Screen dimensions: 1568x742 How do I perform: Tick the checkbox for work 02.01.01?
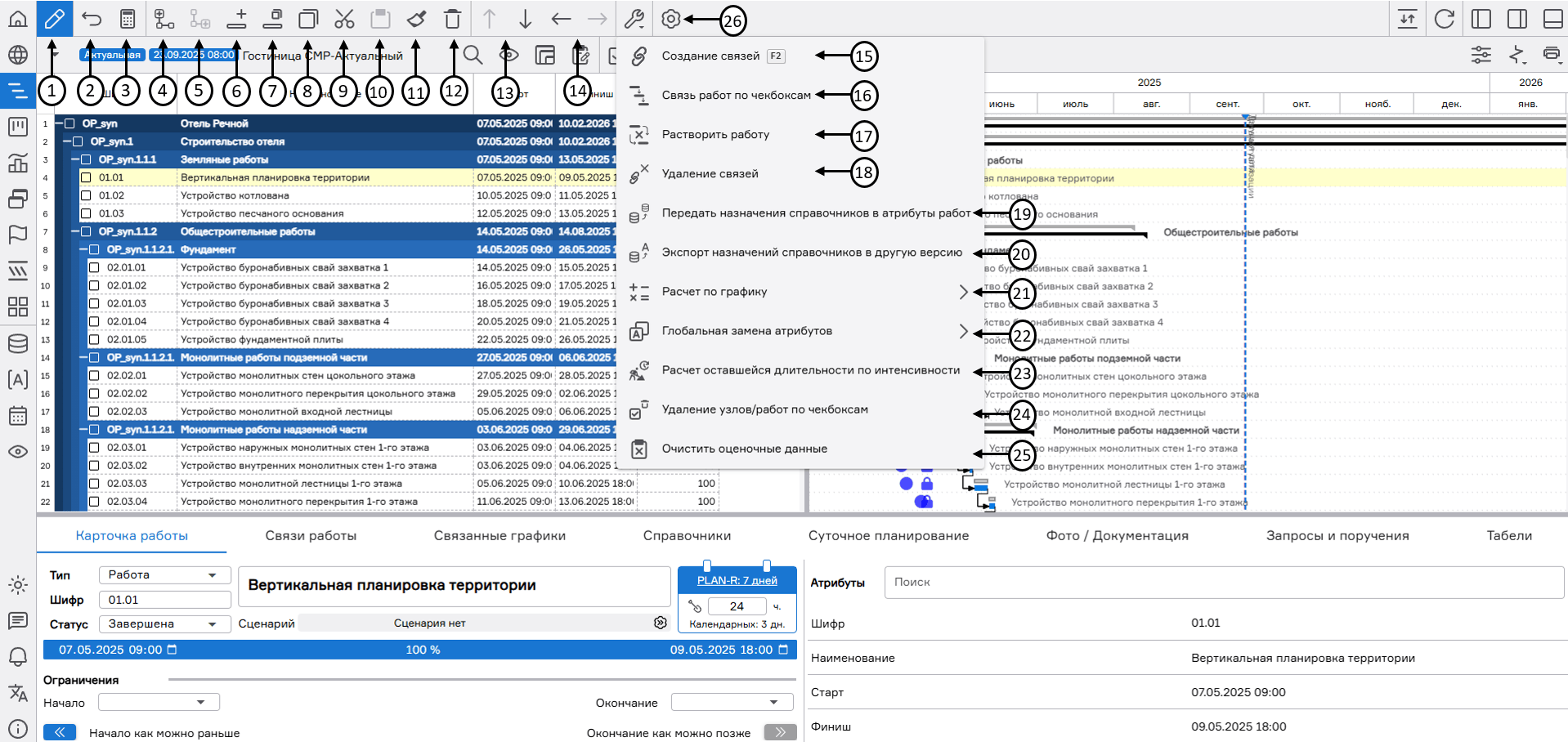94,267
